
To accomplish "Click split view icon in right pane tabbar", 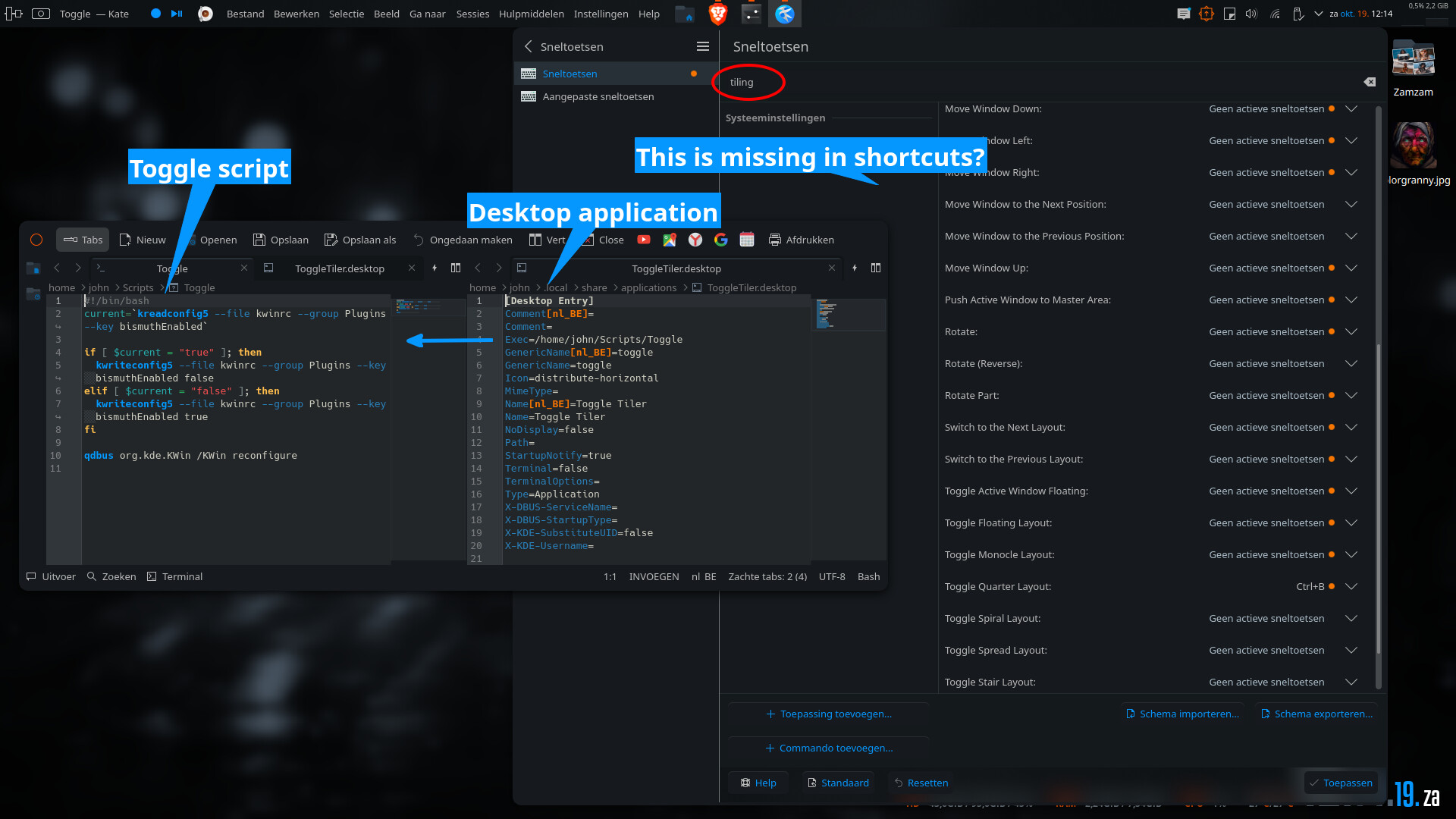I will [876, 268].
